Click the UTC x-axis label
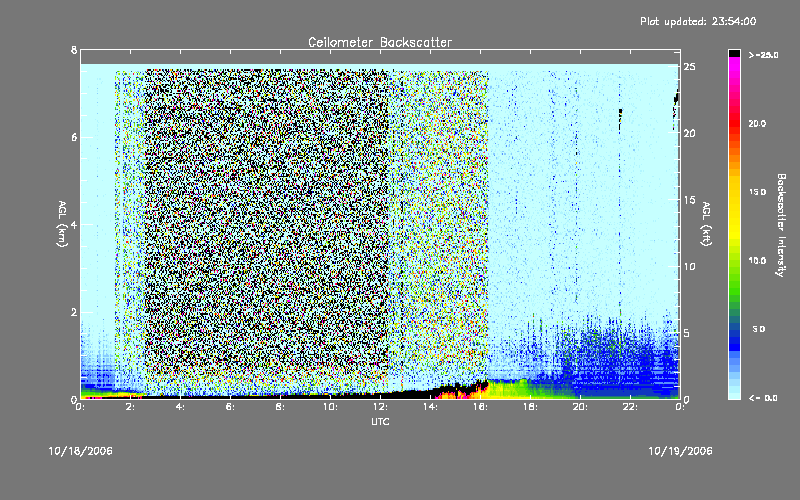The height and width of the screenshot is (500, 800). [x=380, y=422]
